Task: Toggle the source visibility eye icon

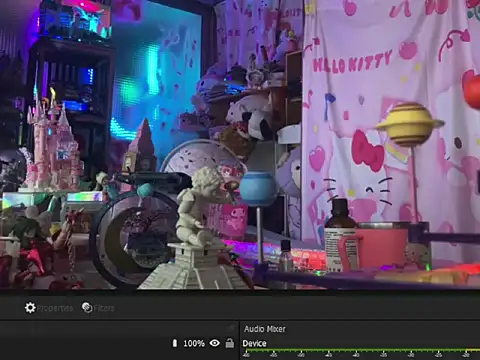Action: [x=215, y=343]
